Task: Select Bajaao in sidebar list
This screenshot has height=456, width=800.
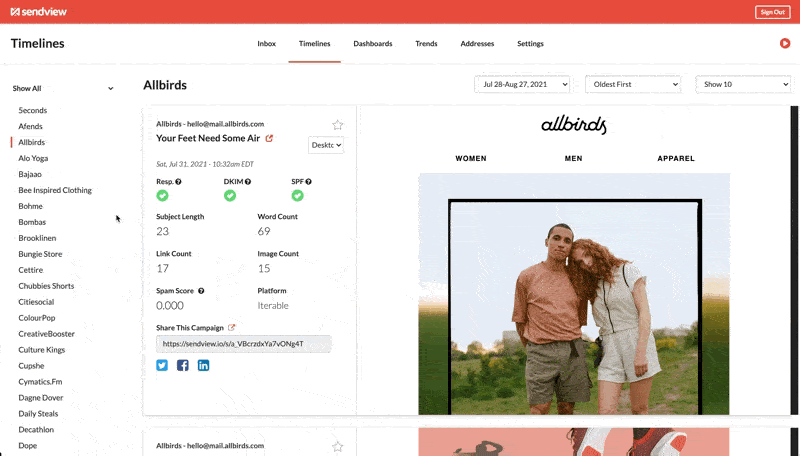Action: click(x=30, y=174)
